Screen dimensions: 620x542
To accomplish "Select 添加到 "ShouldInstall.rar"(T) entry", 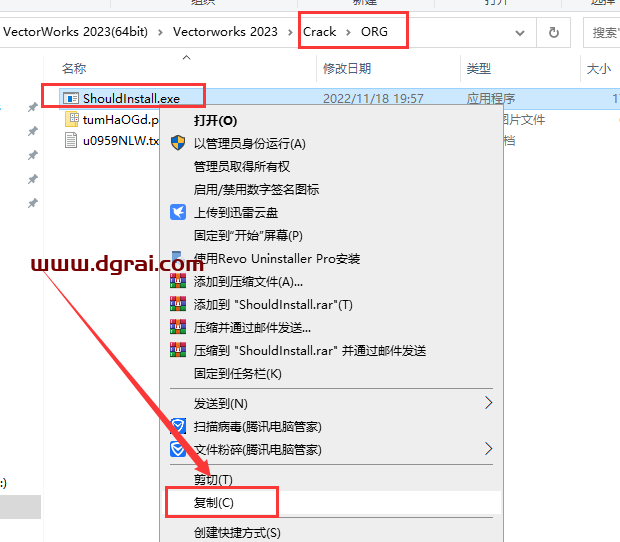I will [331, 304].
